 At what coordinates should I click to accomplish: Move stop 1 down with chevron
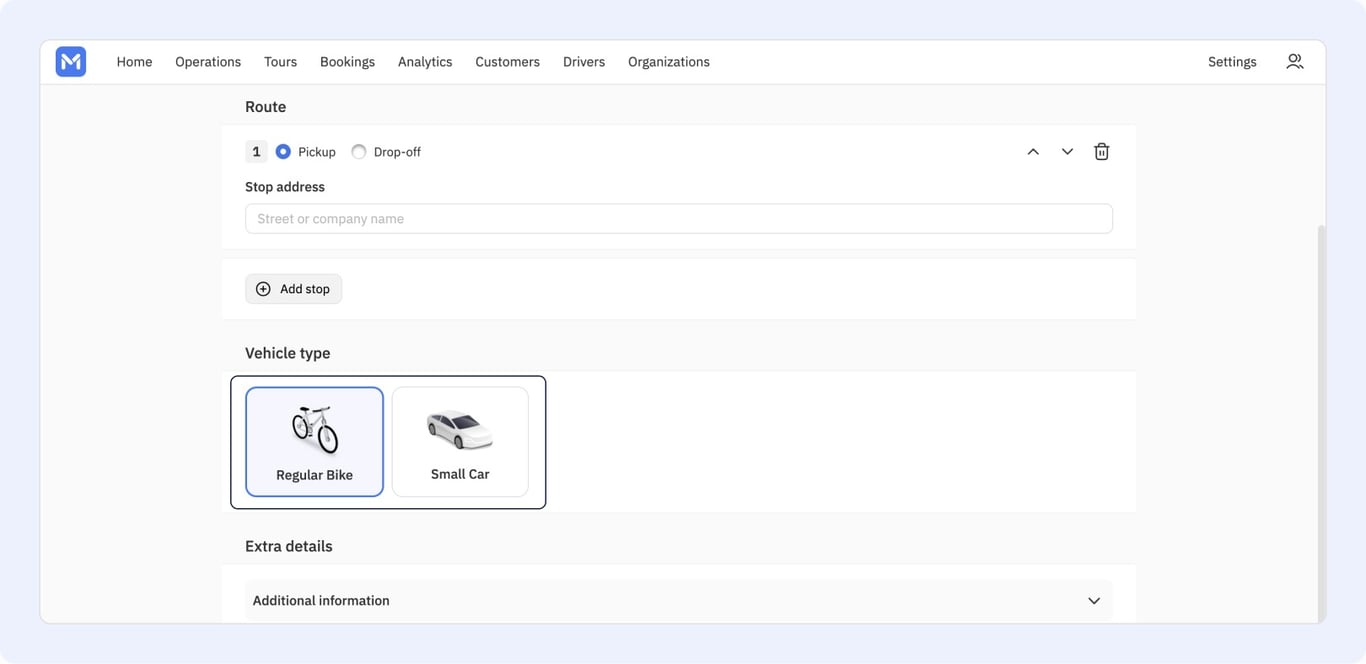(x=1067, y=152)
